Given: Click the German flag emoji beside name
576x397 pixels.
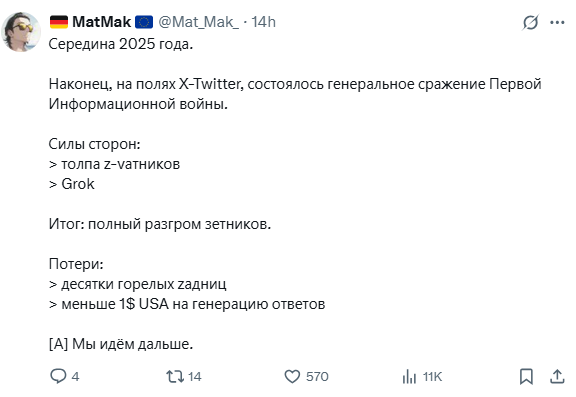Looking at the screenshot, I should [59, 22].
